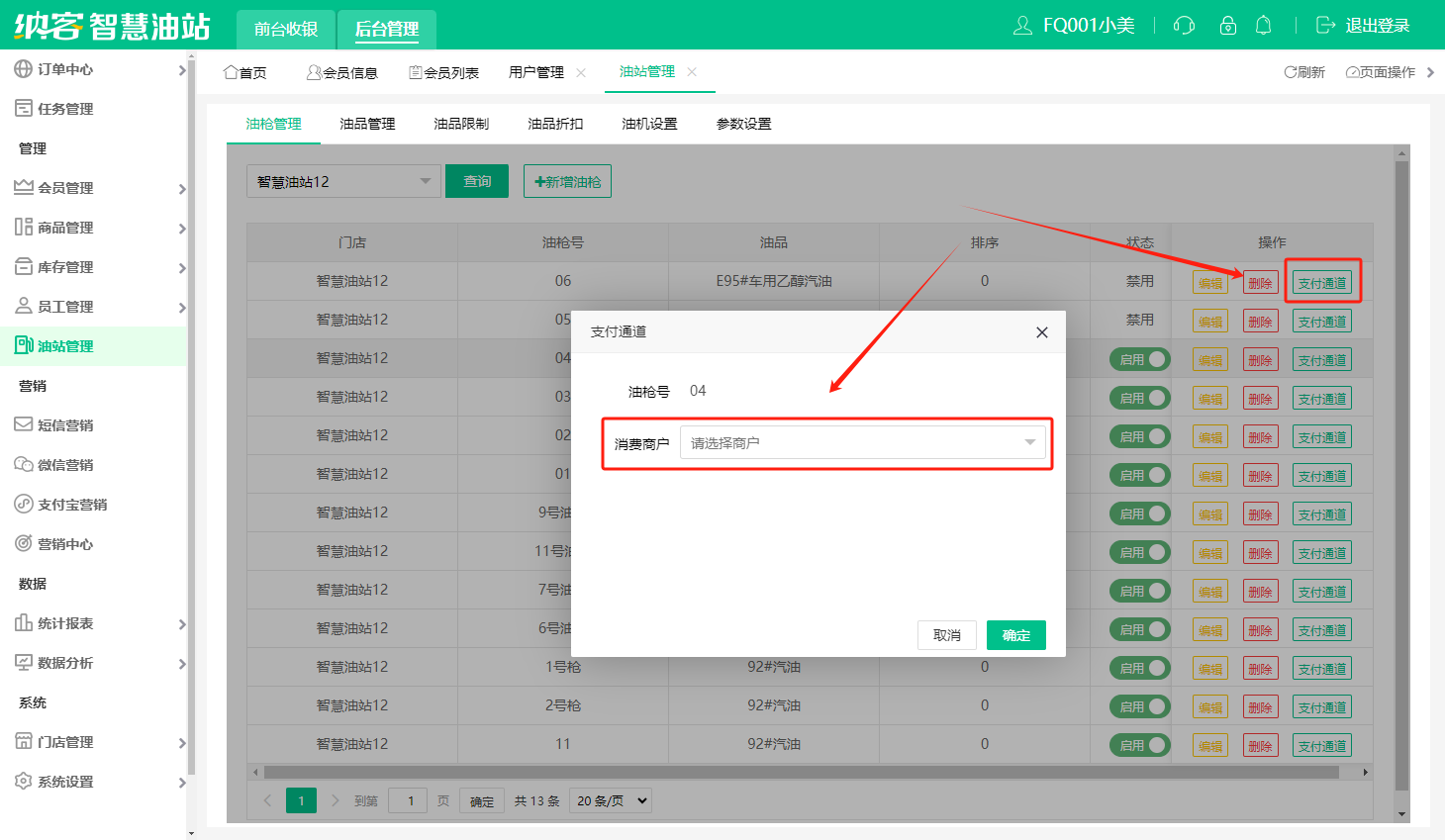
Task: Toggle 启用 switch for 2号枪 row
Action: [1139, 706]
